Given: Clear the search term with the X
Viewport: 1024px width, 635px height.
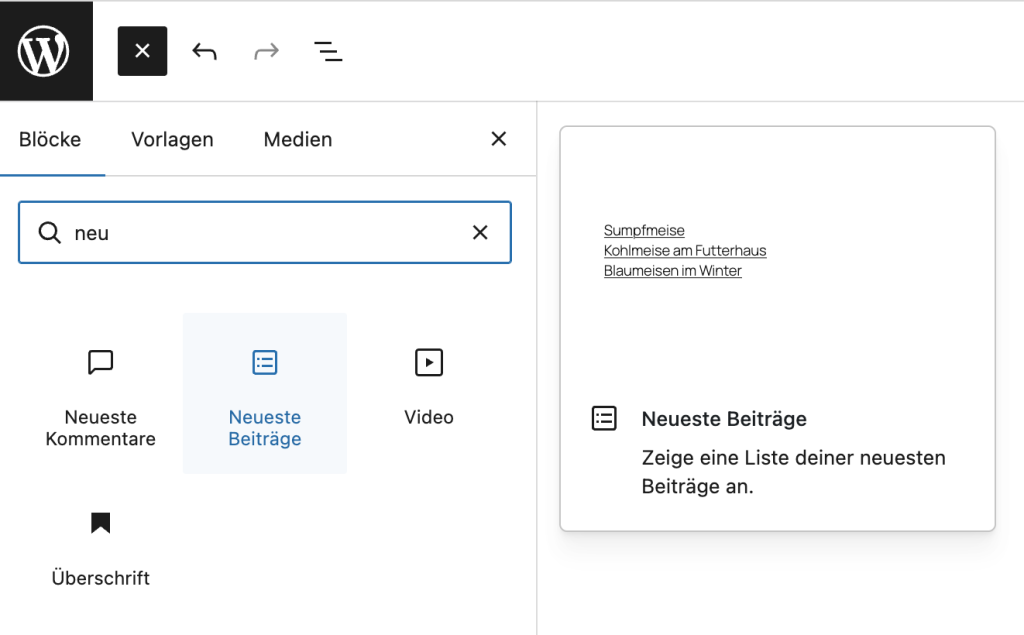Looking at the screenshot, I should point(480,232).
